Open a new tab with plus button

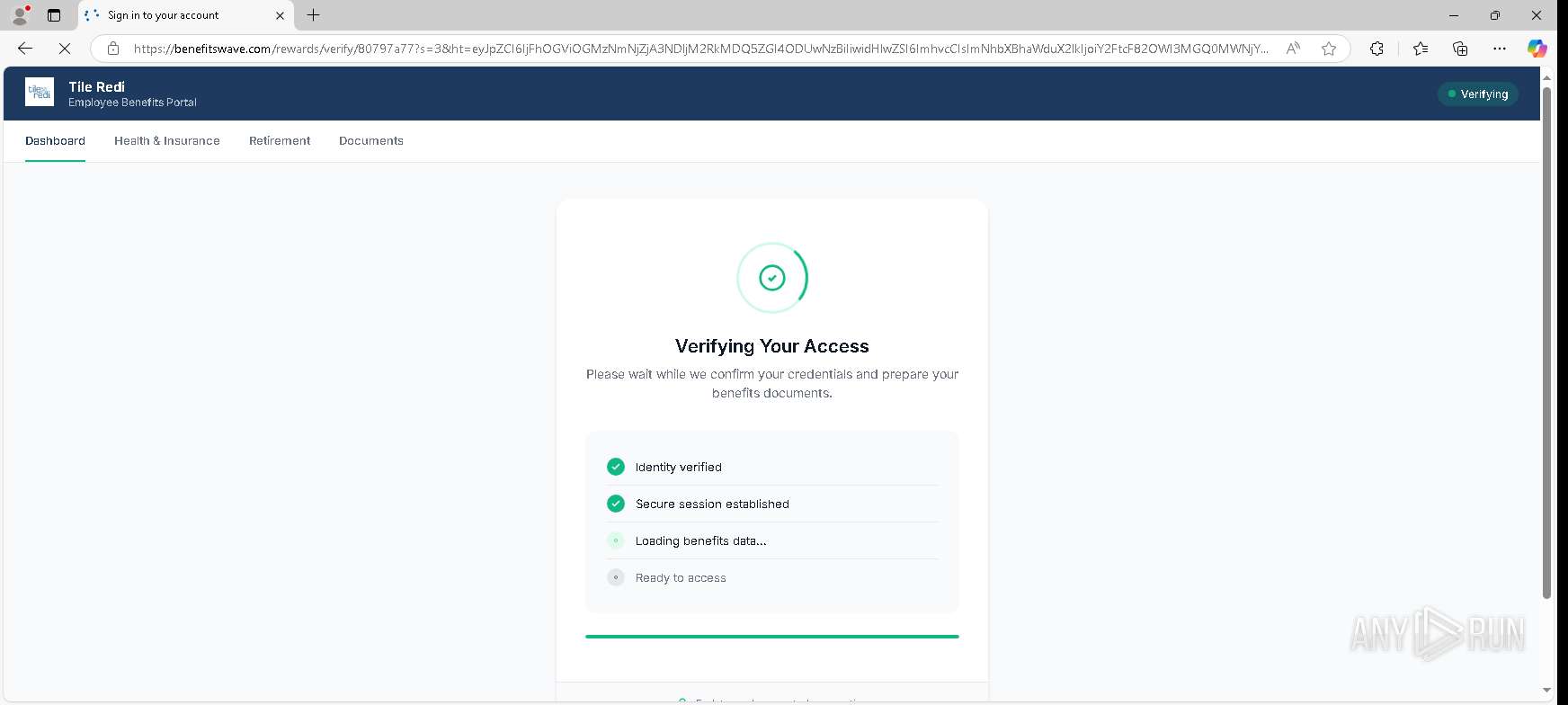313,15
